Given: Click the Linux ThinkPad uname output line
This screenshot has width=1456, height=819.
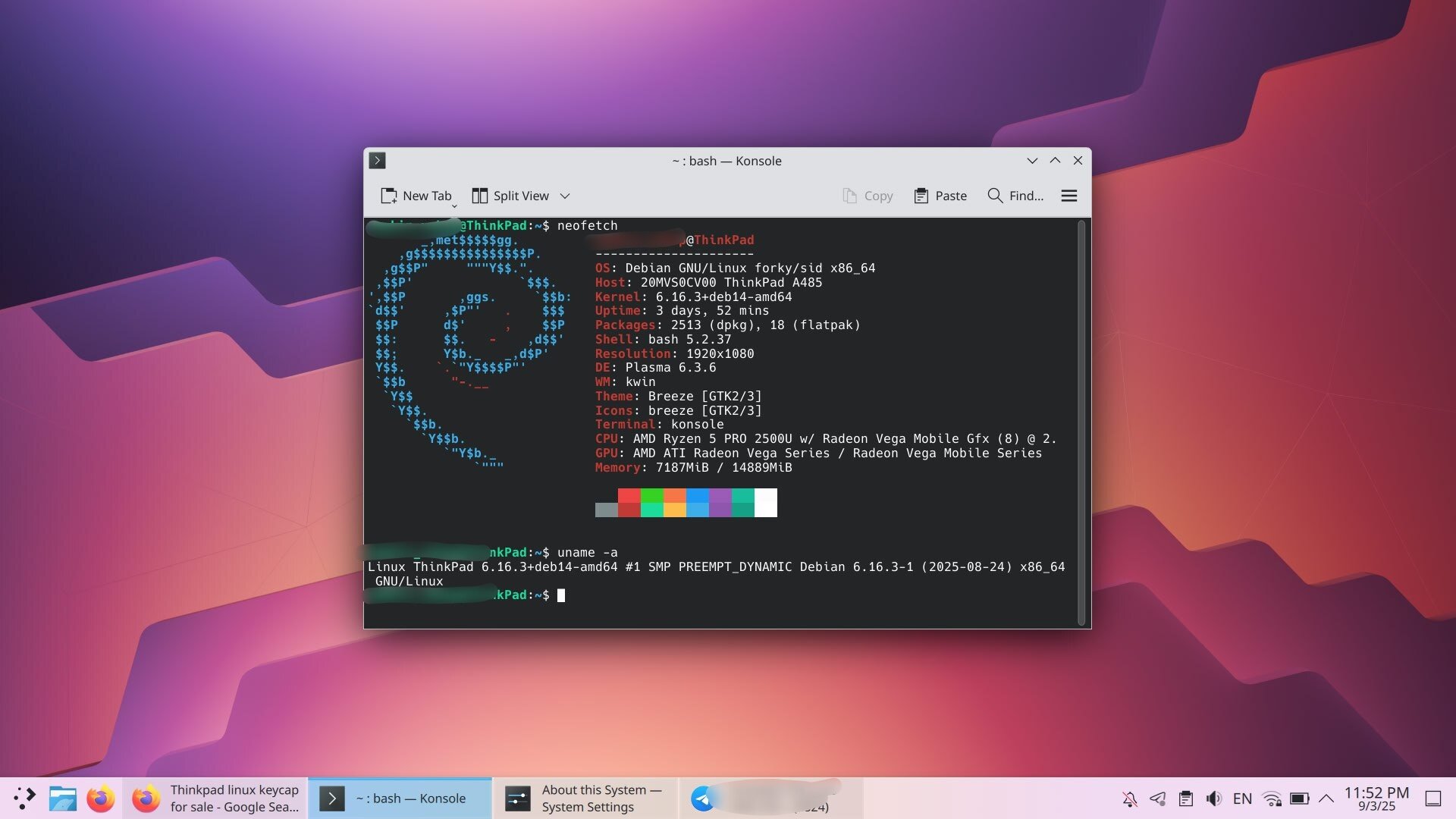Looking at the screenshot, I should pos(716,574).
